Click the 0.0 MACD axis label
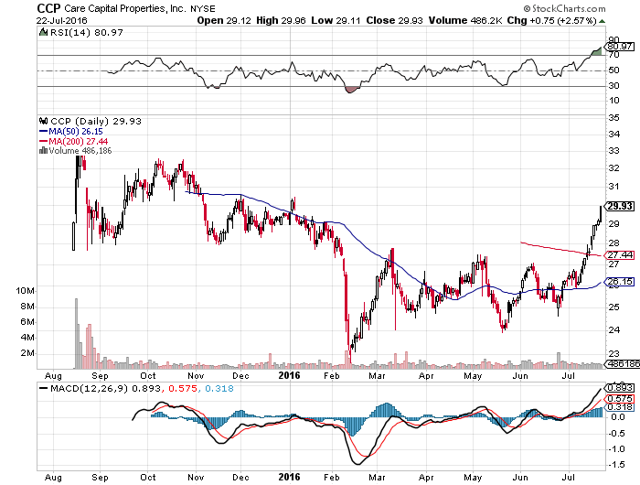640x485 pixels. point(618,417)
